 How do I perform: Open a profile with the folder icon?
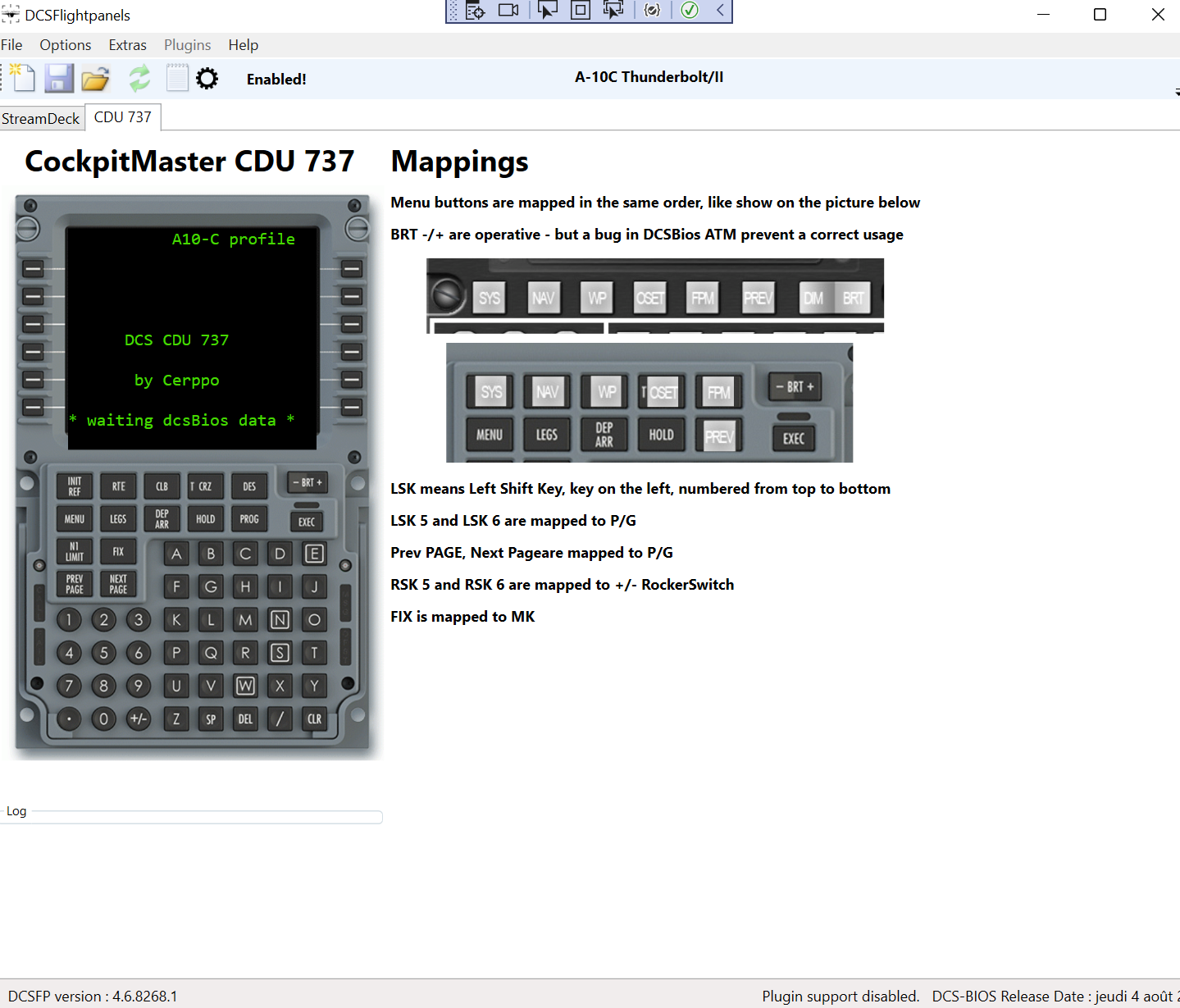[x=95, y=79]
